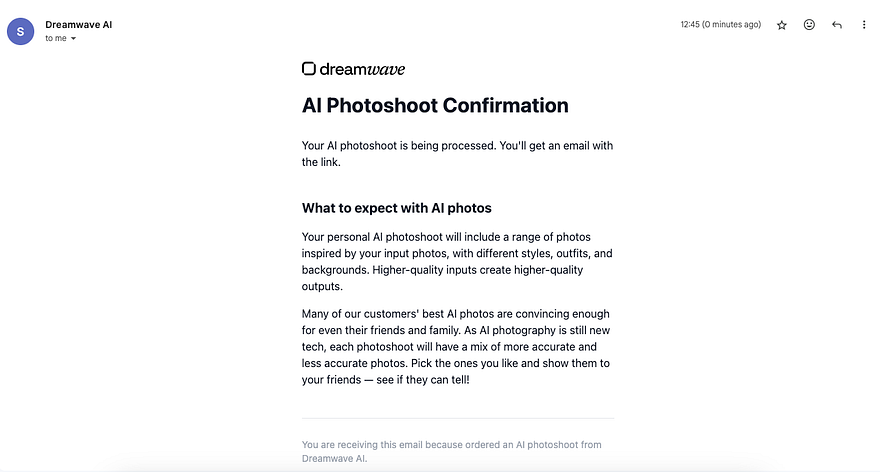Click the 12:45 timestamp
Screen dimensions: 880x472
pyautogui.click(x=690, y=25)
